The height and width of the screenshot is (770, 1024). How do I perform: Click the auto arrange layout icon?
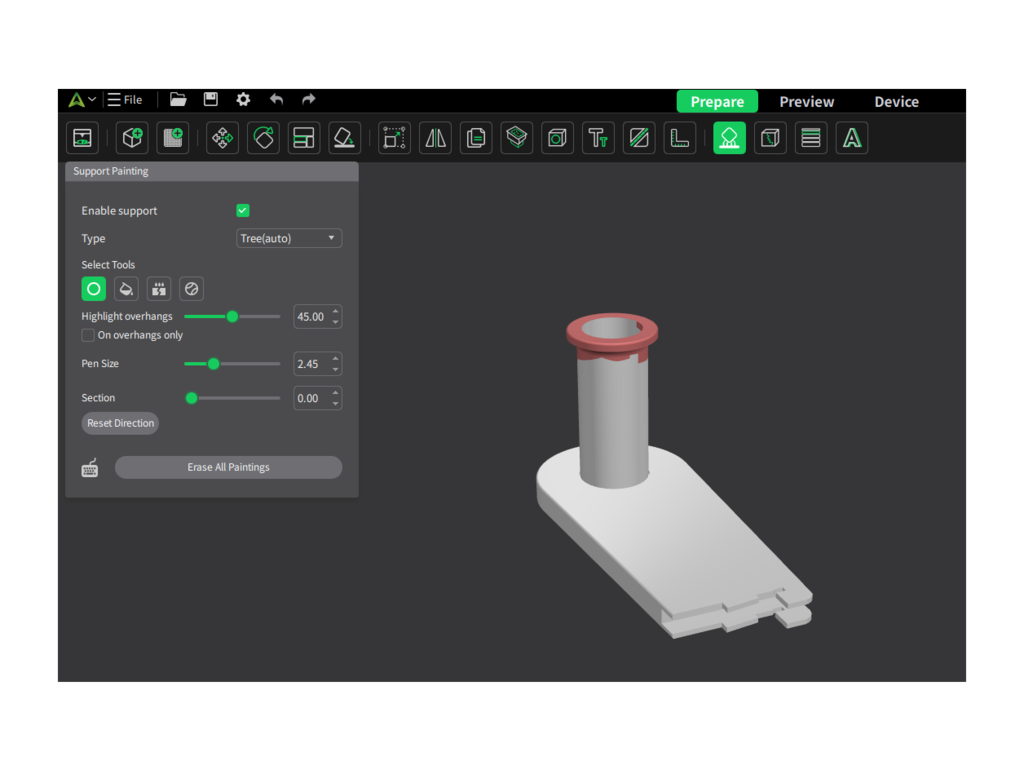coord(304,138)
